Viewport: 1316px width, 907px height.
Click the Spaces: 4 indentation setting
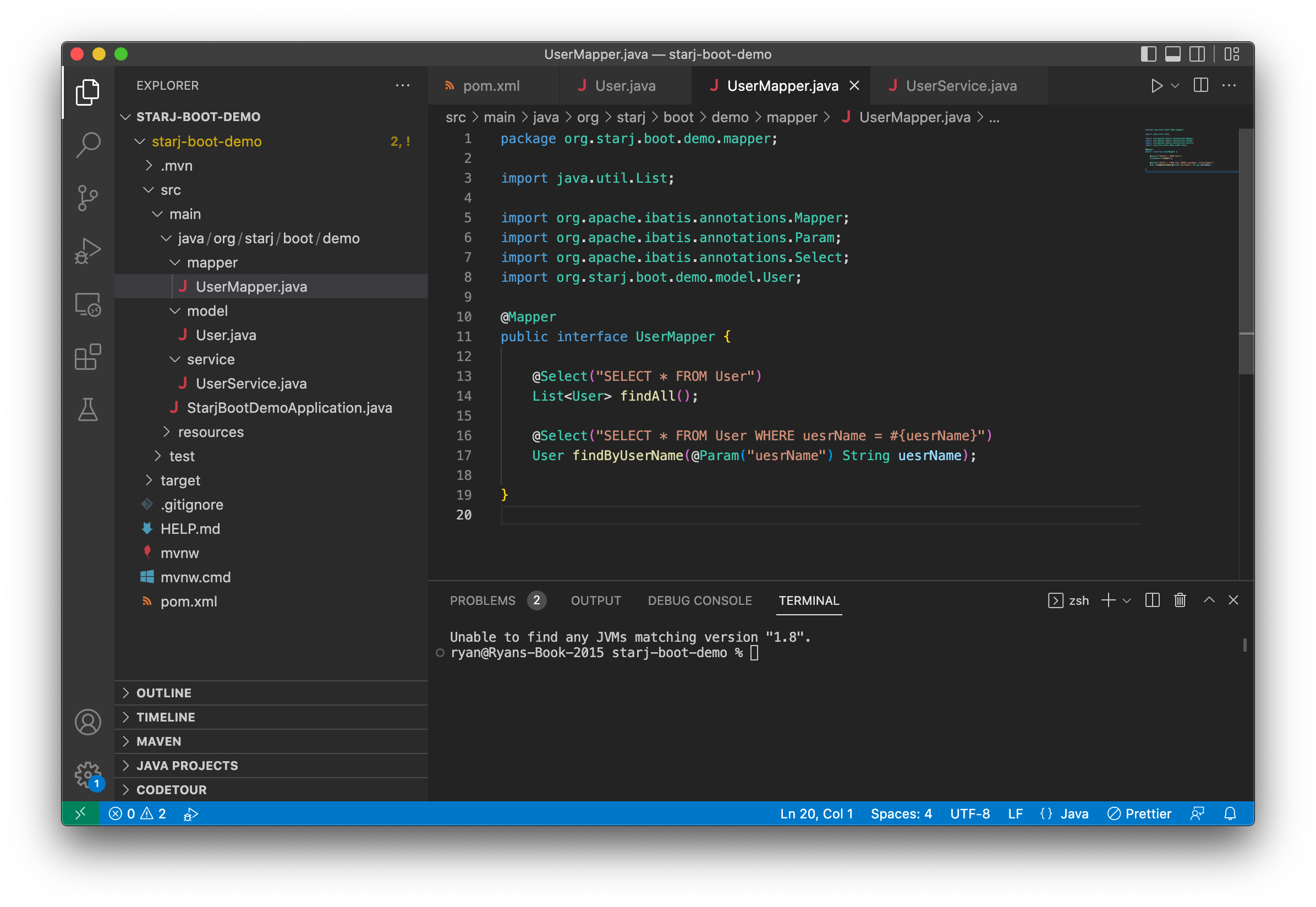point(901,814)
